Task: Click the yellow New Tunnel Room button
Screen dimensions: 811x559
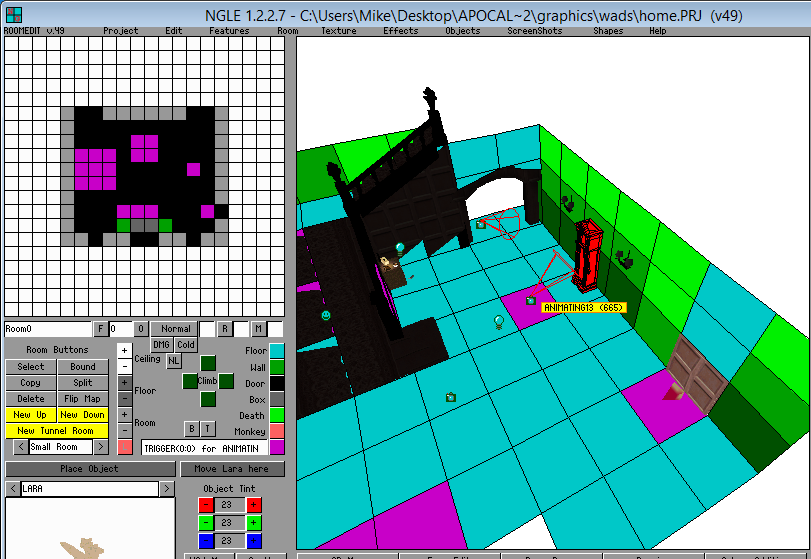Action: 57,431
